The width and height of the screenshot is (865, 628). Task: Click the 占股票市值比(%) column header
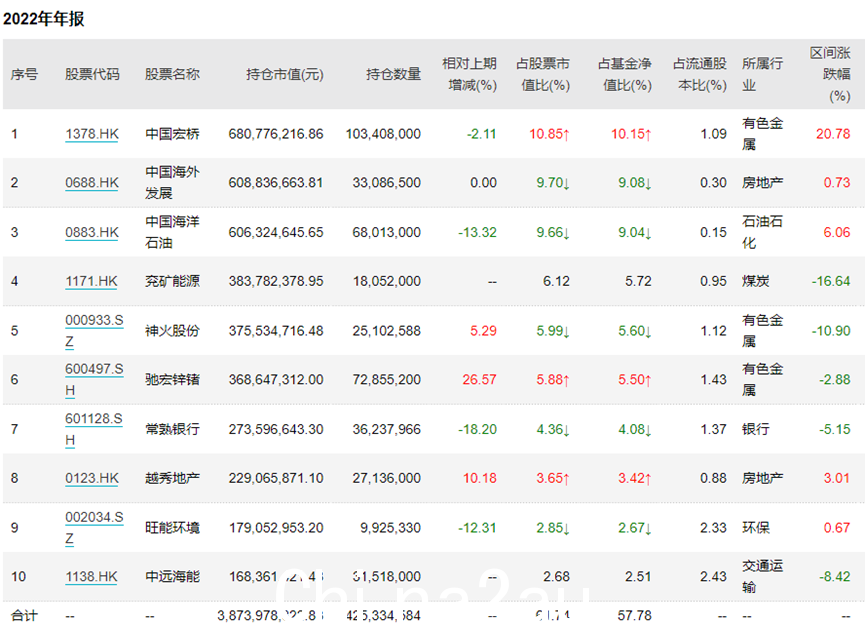click(x=543, y=74)
